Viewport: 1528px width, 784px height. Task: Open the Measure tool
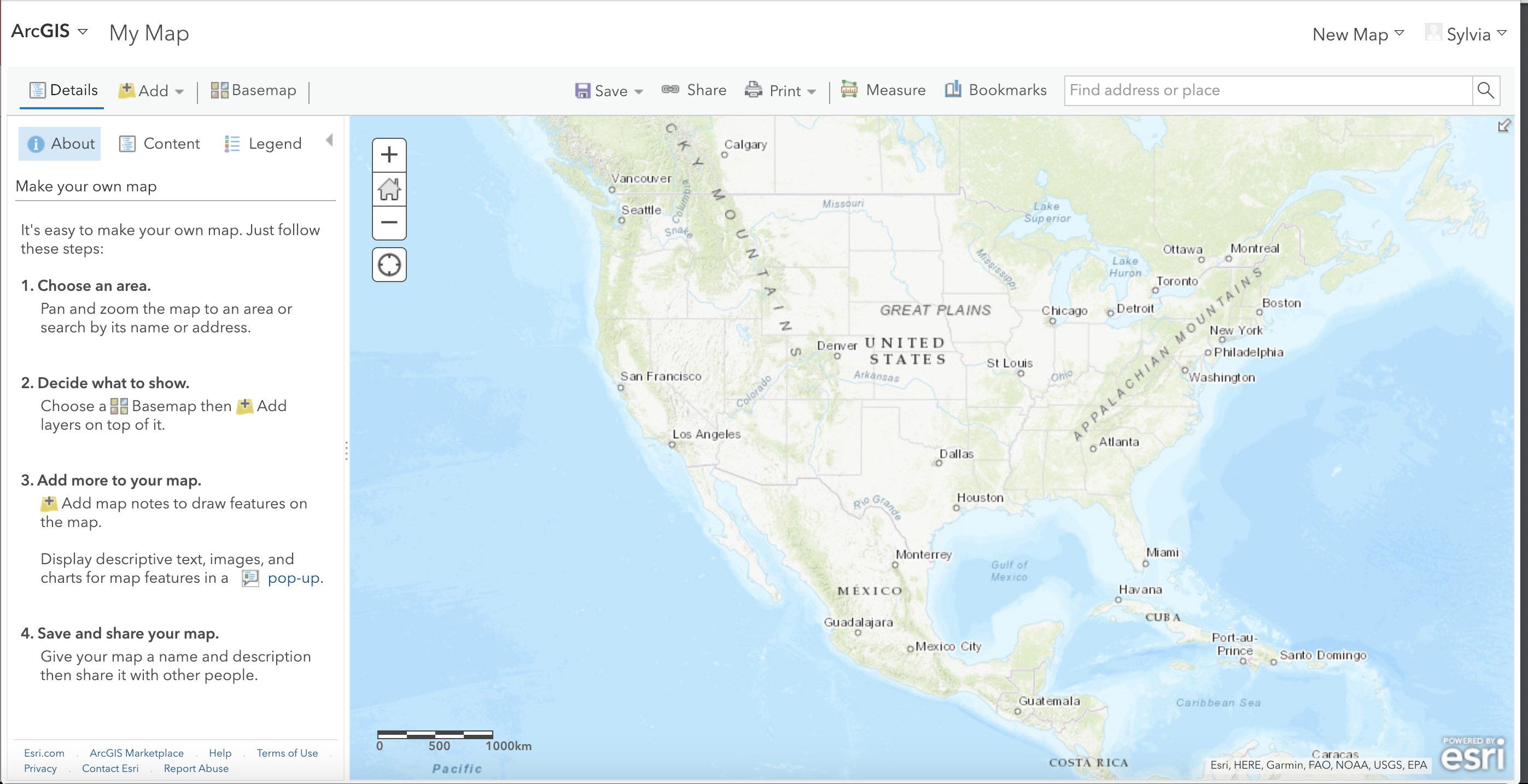[883, 90]
